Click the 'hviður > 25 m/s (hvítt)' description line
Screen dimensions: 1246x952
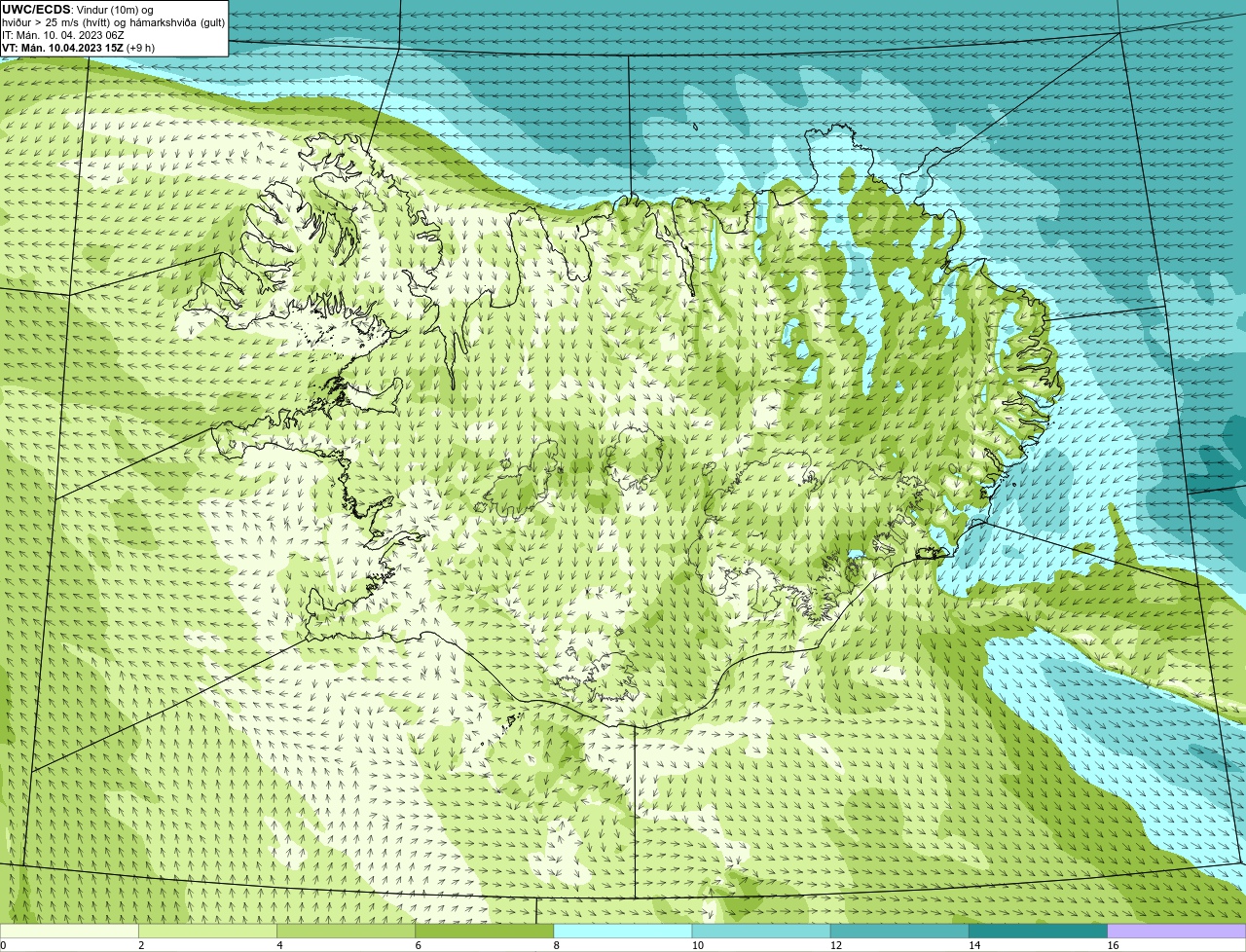[113, 22]
